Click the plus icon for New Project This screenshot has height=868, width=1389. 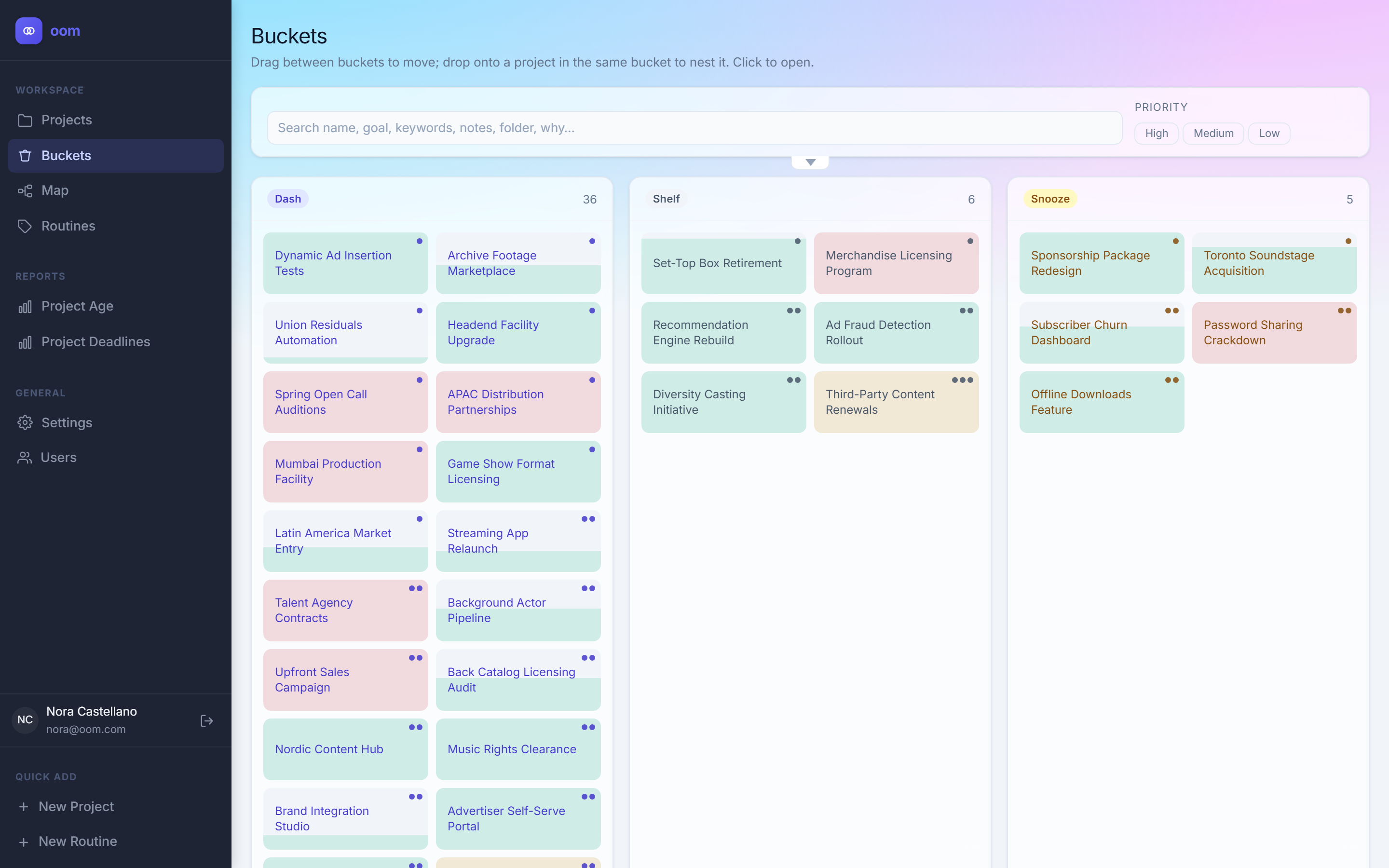[24, 807]
